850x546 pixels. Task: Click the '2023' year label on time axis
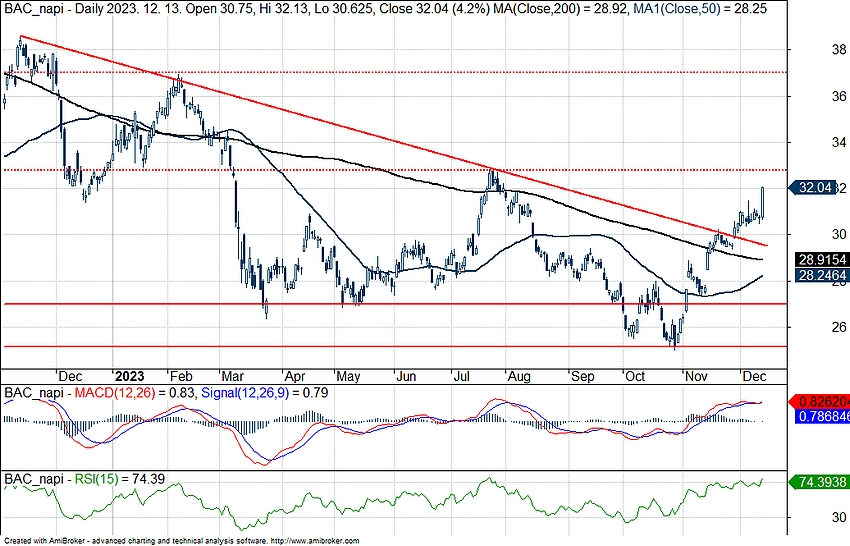130,377
